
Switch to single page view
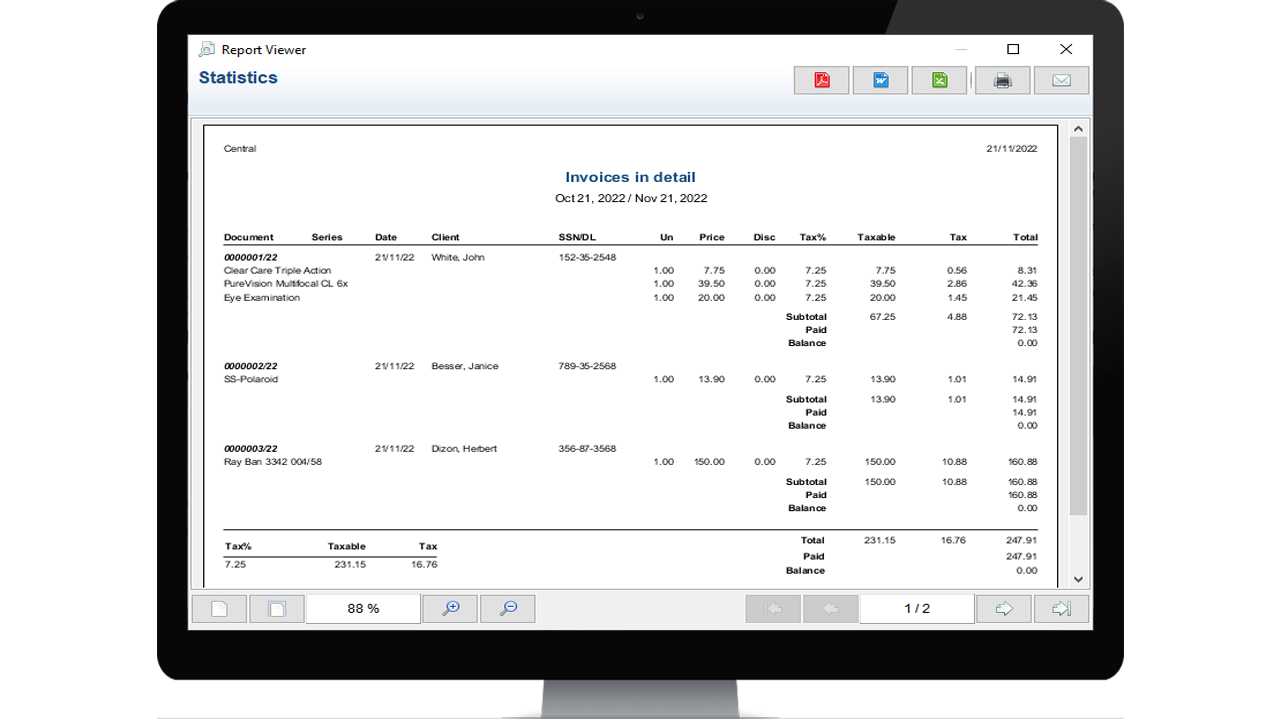coord(219,608)
